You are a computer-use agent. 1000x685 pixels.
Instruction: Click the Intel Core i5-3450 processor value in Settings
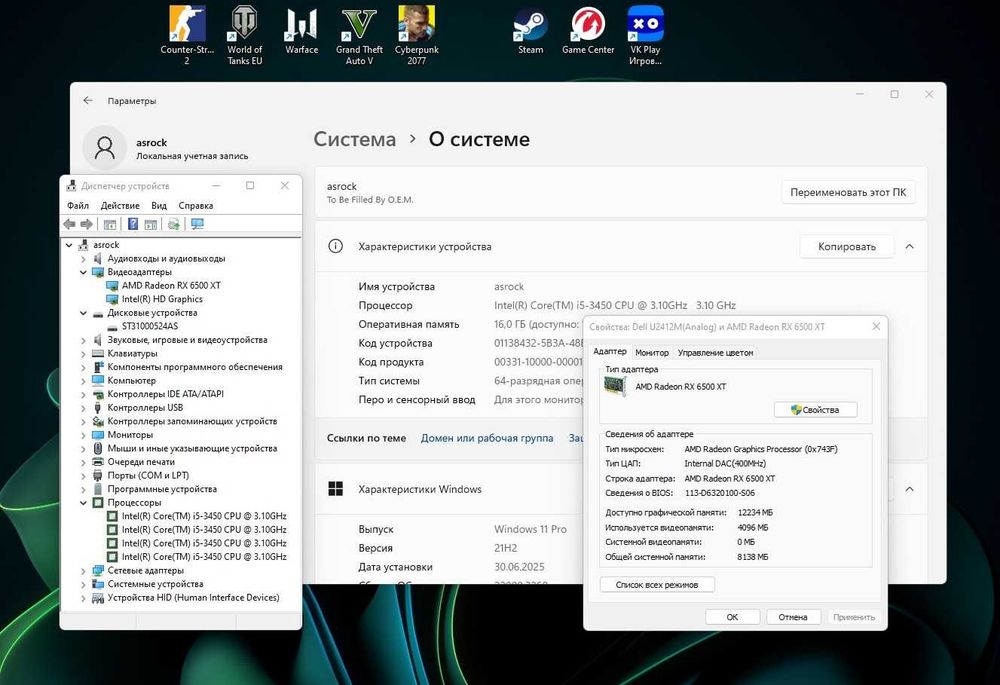tap(615, 306)
